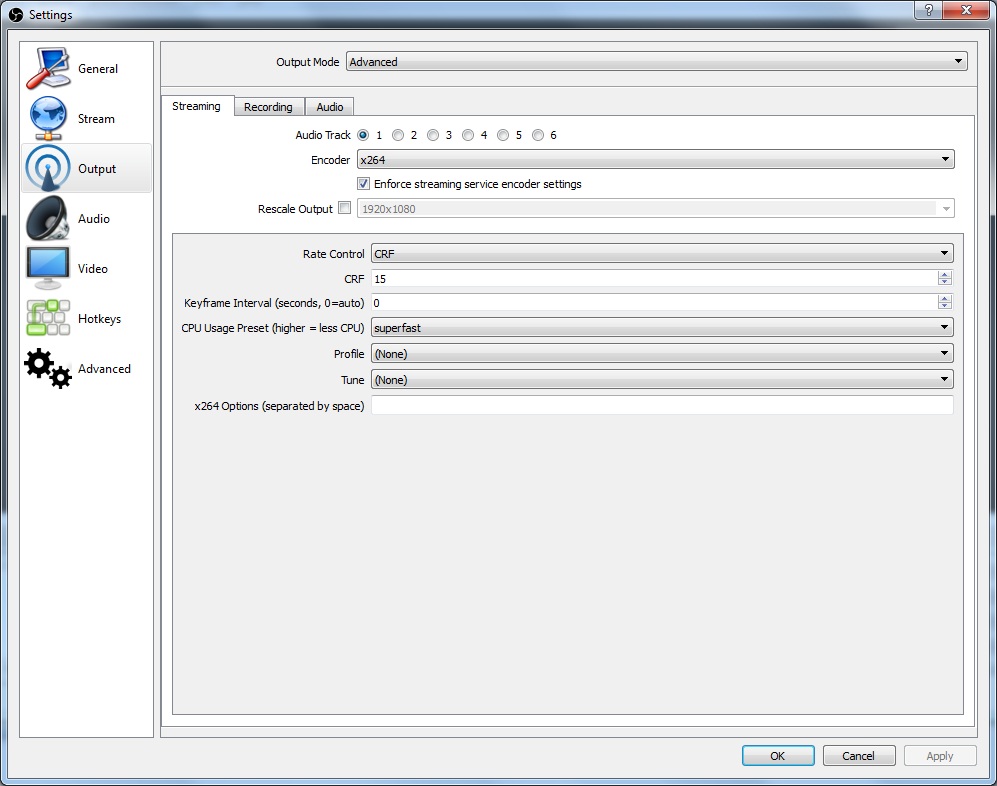Select audio track 4 radio button

468,135
